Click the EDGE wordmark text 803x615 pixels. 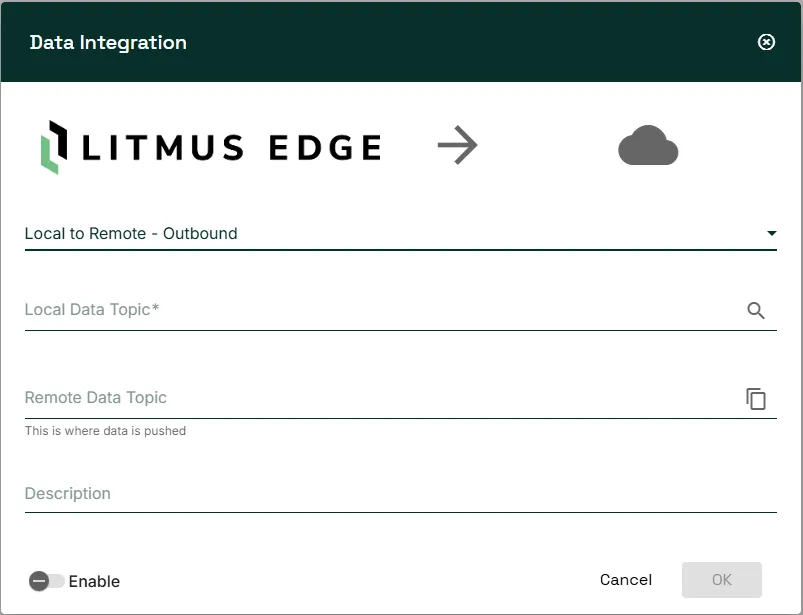click(325, 148)
